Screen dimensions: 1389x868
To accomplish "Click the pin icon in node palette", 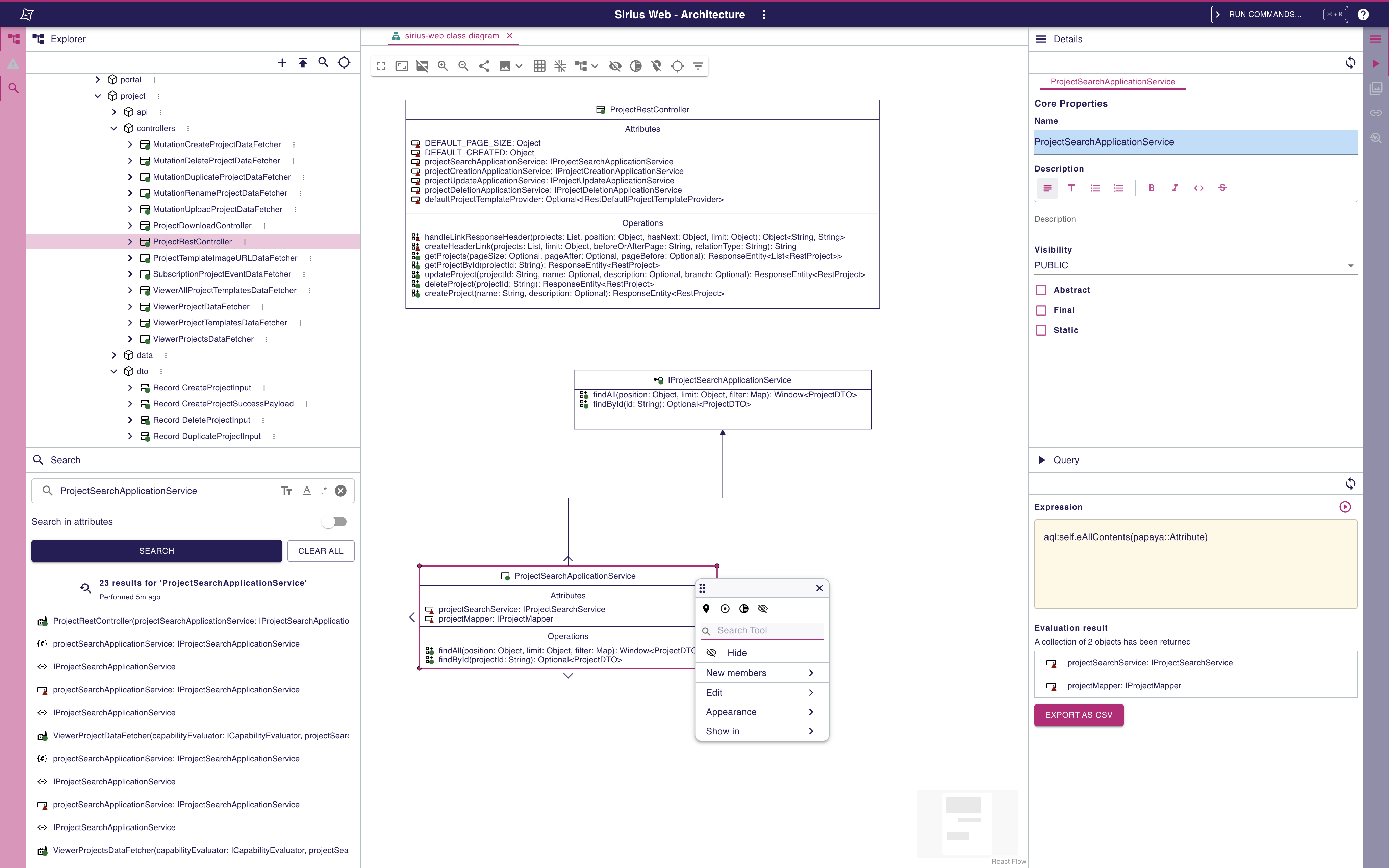I will 706,608.
